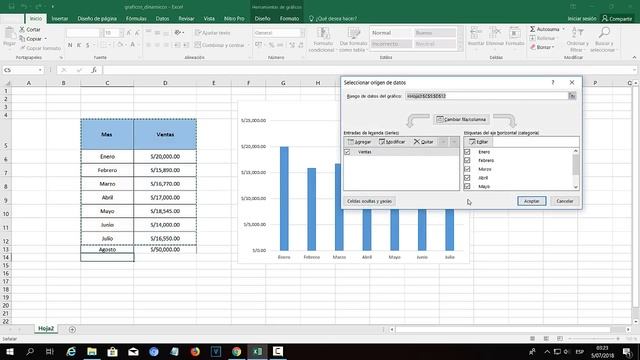Click the Borrar eraser icon
The height and width of the screenshot is (360, 640).
533,47
